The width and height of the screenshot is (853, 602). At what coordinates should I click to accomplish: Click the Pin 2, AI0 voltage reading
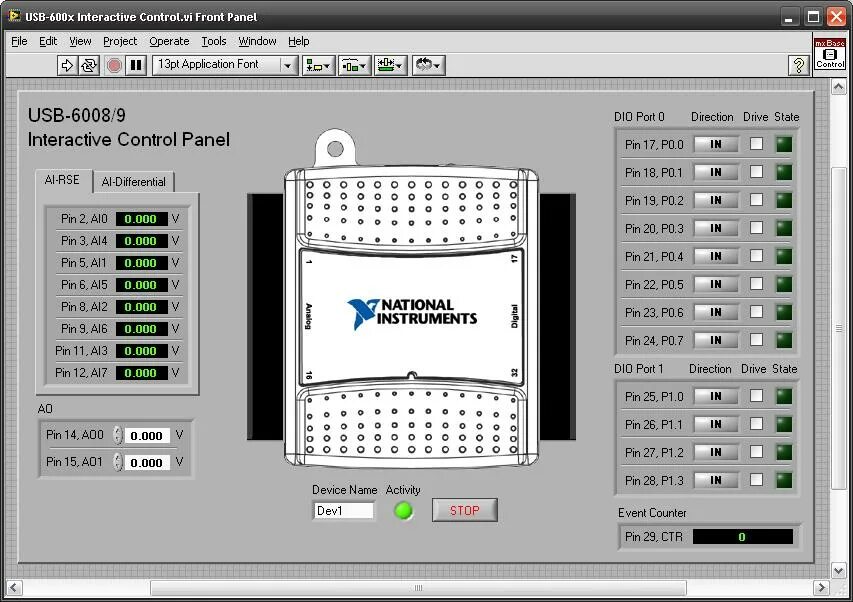point(141,219)
